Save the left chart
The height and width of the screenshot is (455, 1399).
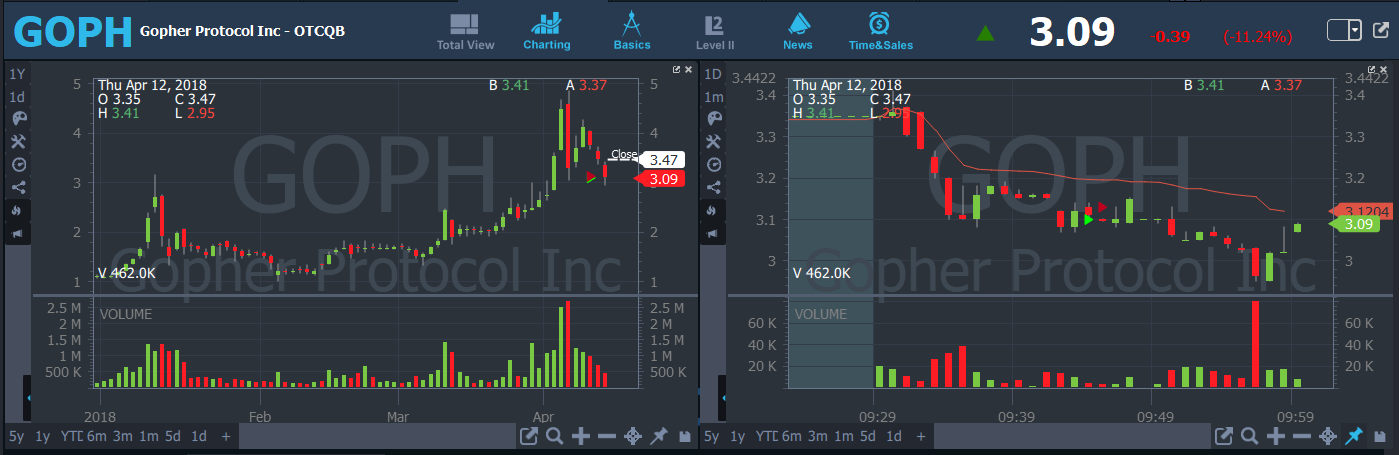[x=685, y=437]
